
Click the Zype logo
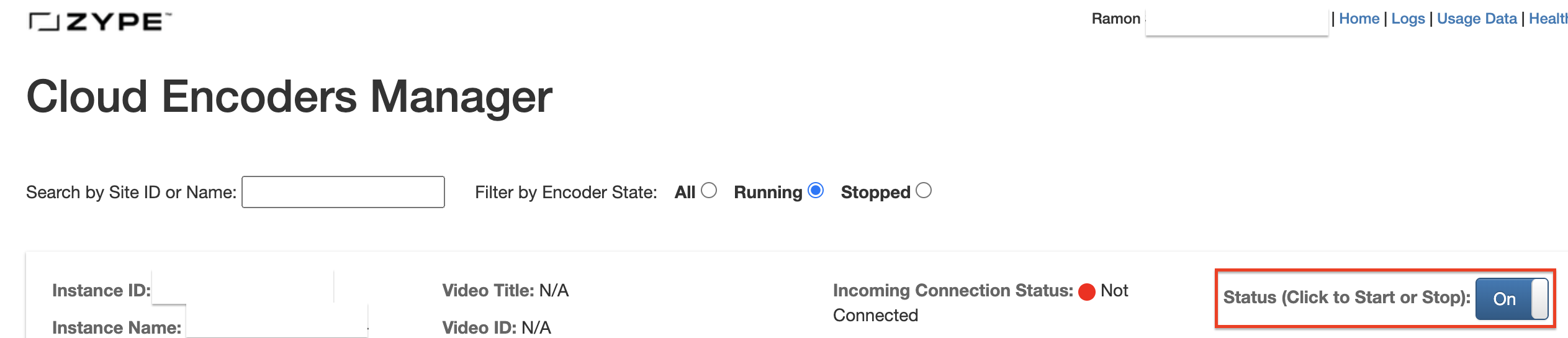(100, 22)
